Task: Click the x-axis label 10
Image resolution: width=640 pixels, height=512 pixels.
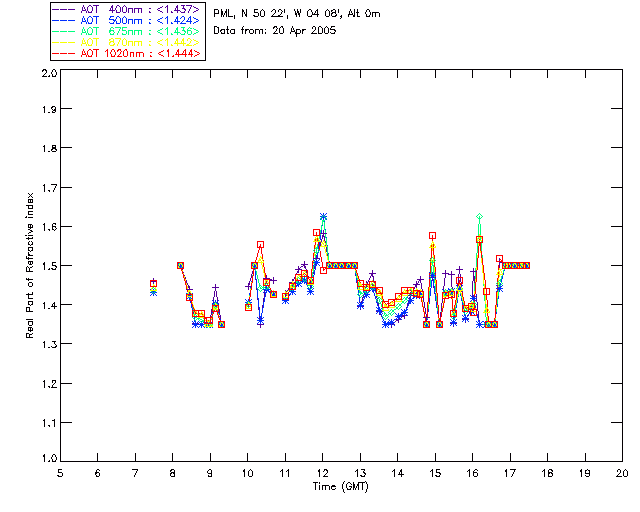Action: coord(247,473)
